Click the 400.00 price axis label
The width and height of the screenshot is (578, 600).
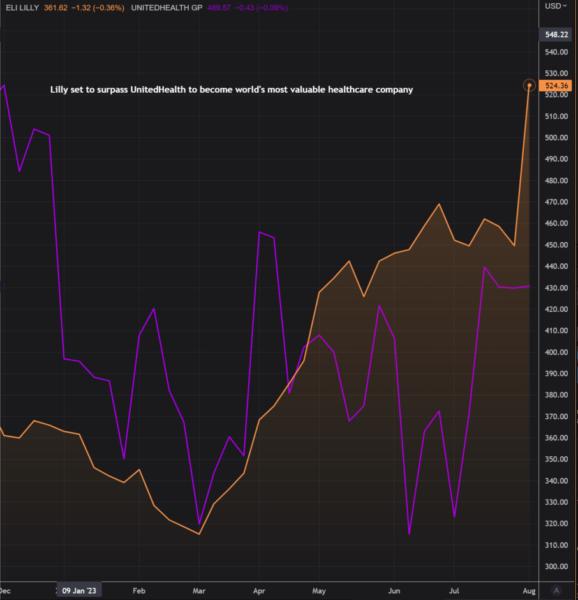click(557, 352)
